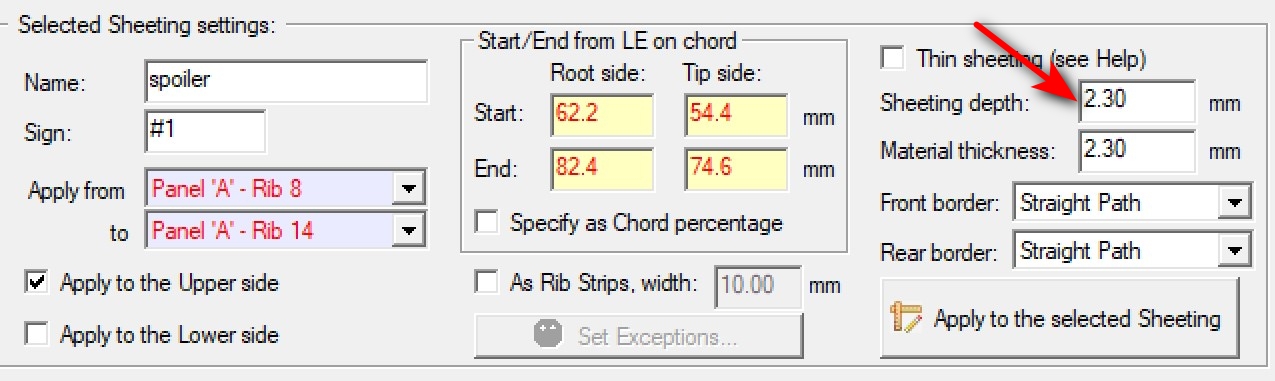
Task: Click the Set Exceptions face icon
Action: click(547, 335)
